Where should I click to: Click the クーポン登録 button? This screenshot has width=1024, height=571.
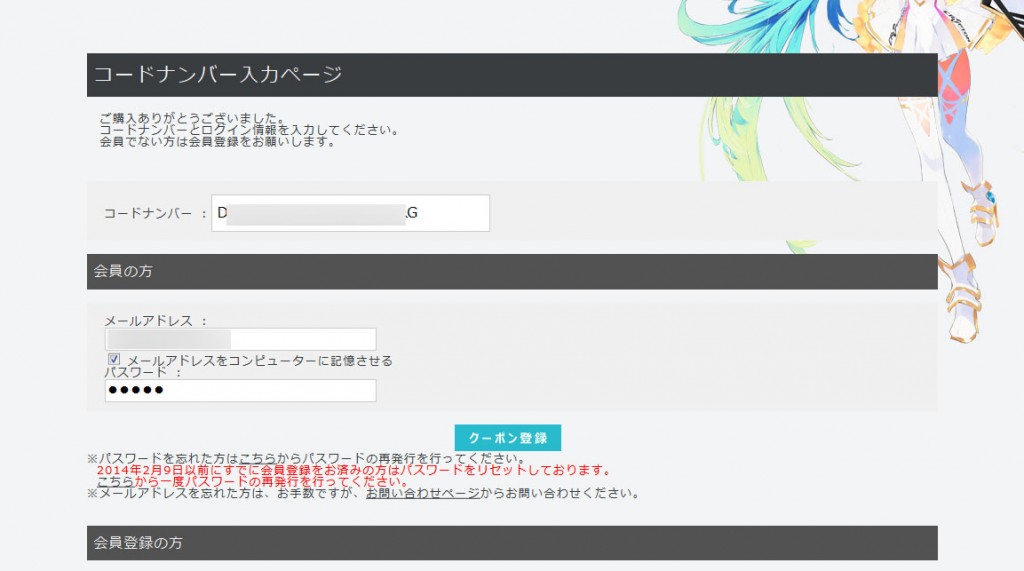pos(507,438)
